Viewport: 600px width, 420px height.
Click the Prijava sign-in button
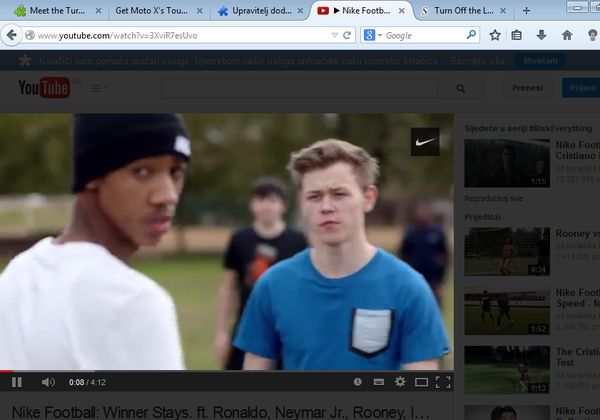pyautogui.click(x=581, y=88)
